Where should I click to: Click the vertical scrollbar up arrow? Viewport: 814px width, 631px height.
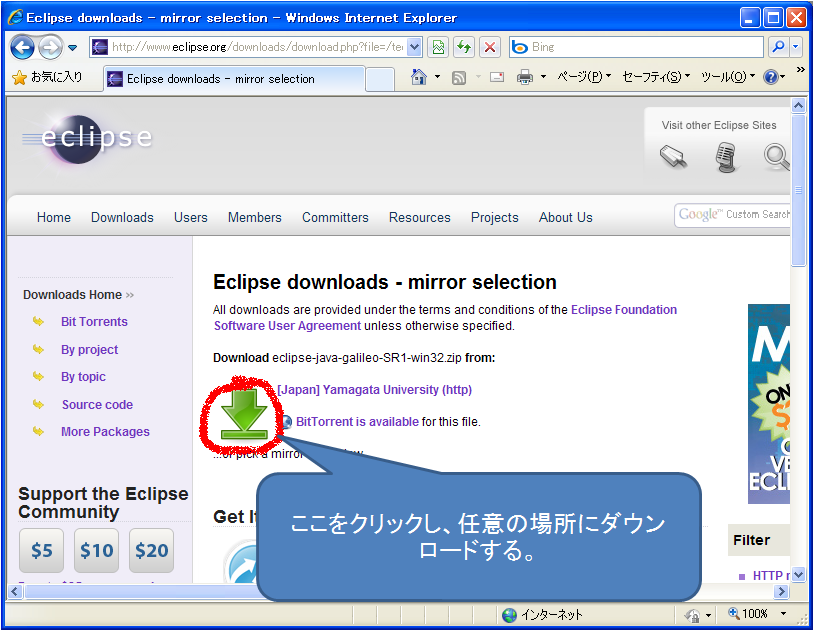tap(798, 105)
